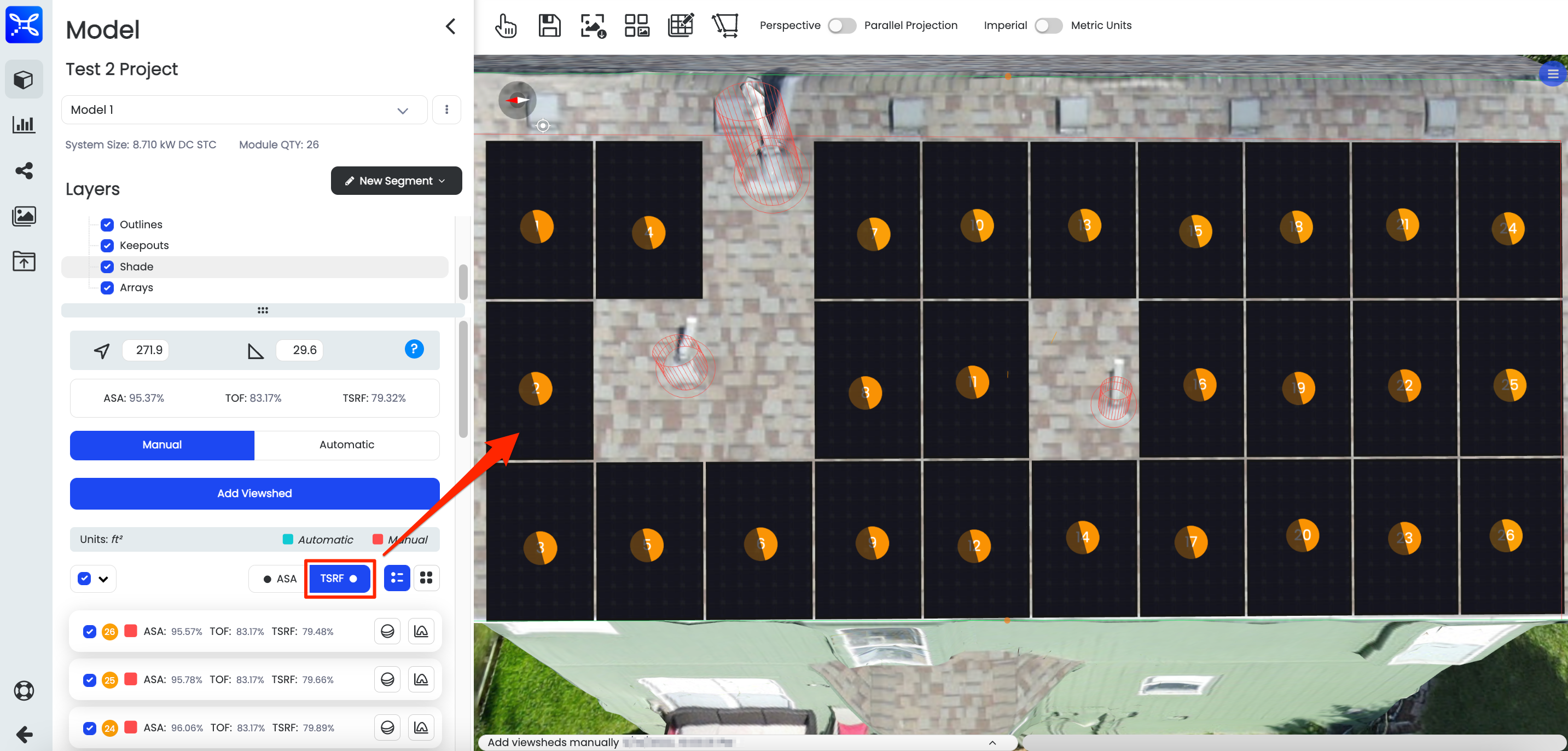Image resolution: width=1568 pixels, height=751 pixels.
Task: Click Add Viewshed button
Action: [254, 493]
